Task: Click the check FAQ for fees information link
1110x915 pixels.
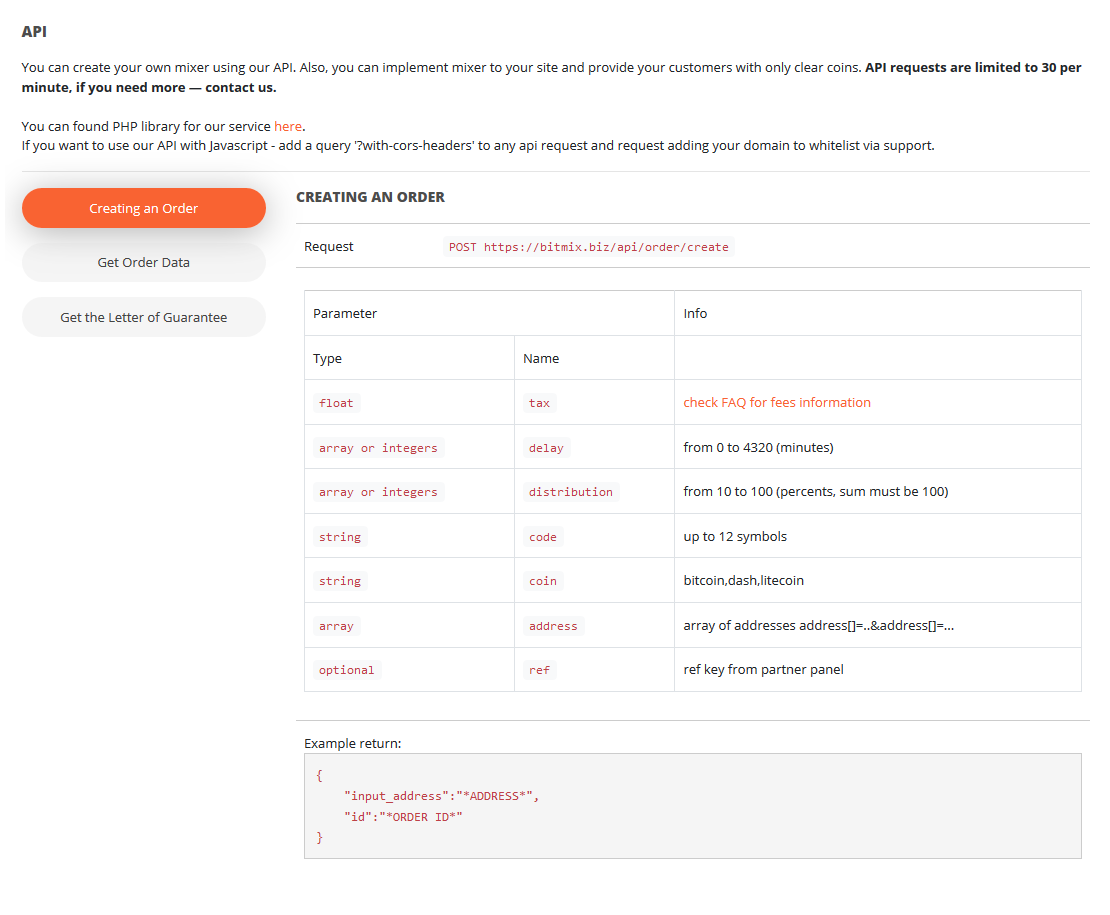Action: (776, 402)
